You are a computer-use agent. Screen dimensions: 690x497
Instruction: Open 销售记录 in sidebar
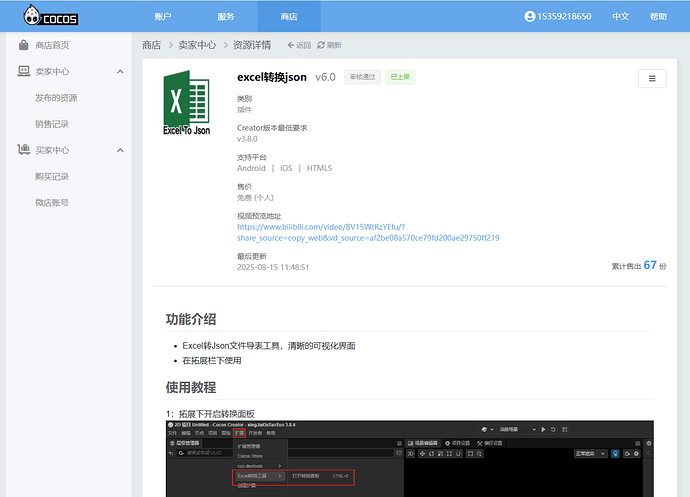(x=52, y=124)
